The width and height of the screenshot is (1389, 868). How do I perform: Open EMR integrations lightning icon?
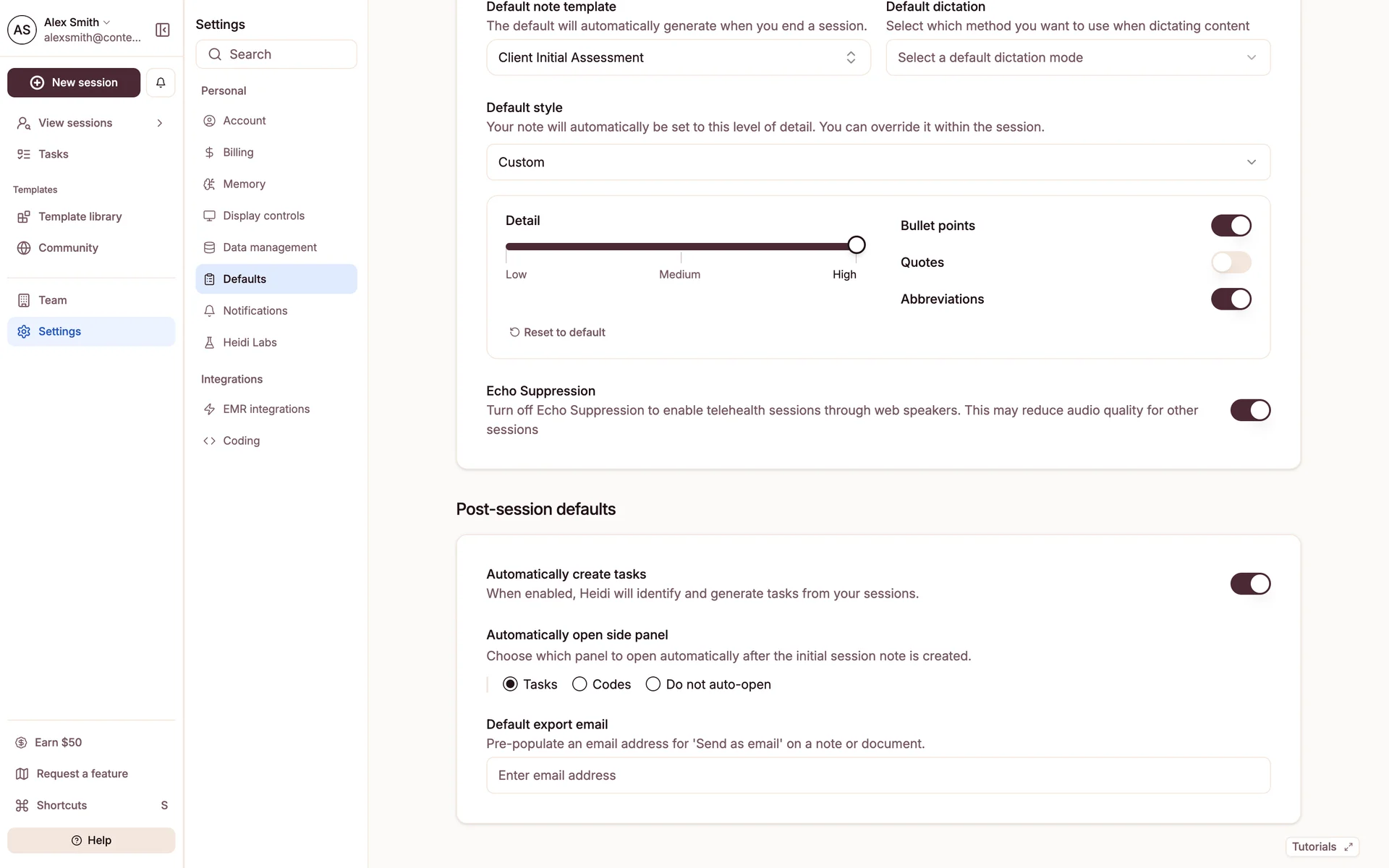[209, 409]
